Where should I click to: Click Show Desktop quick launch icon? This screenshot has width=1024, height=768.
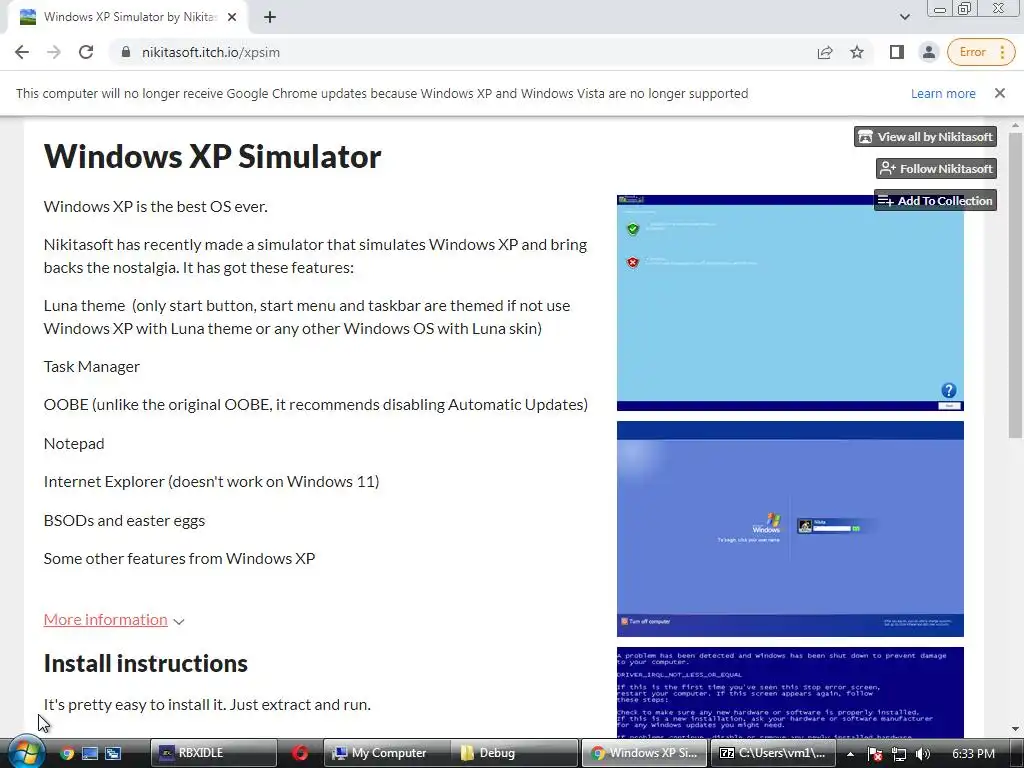[x=89, y=753]
